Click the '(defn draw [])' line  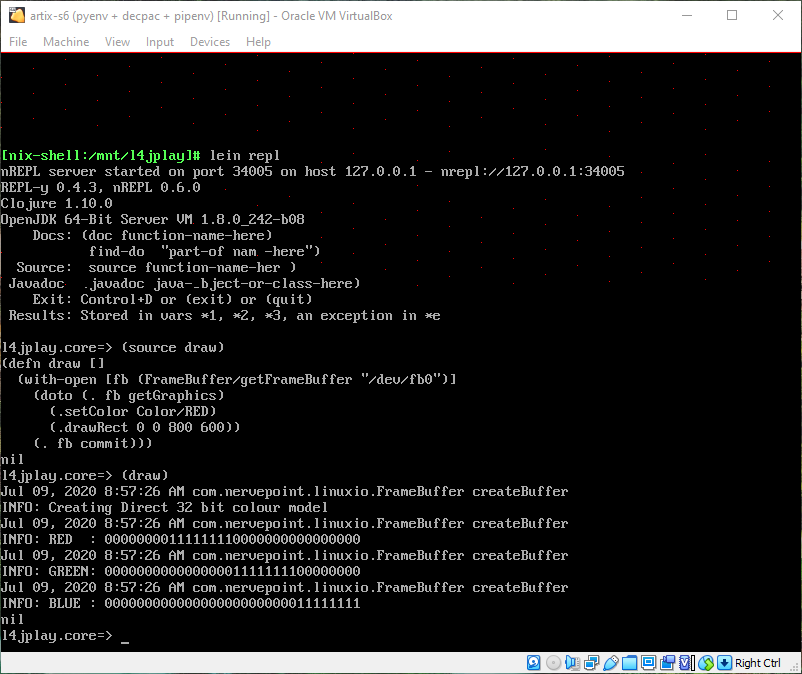(x=53, y=364)
